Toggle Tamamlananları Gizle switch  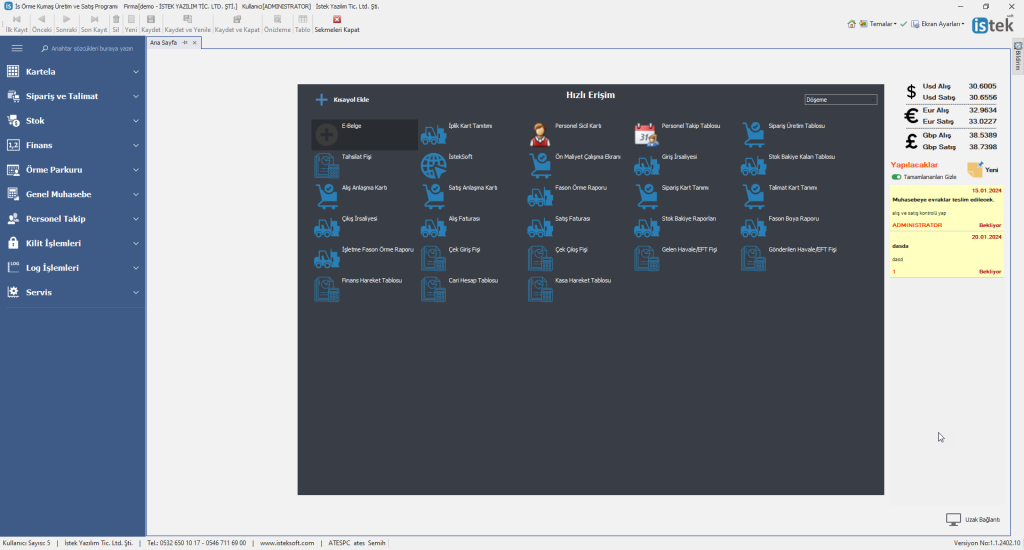(896, 177)
